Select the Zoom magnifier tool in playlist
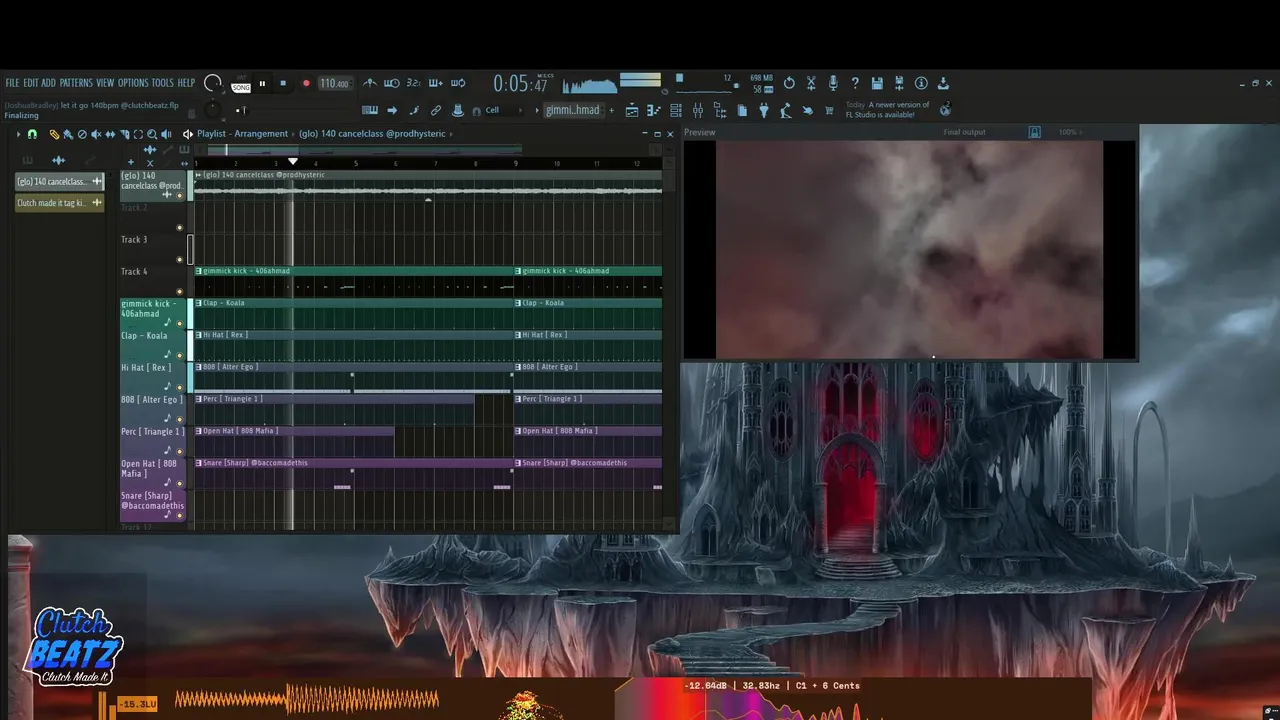The width and height of the screenshot is (1280, 720). click(152, 134)
